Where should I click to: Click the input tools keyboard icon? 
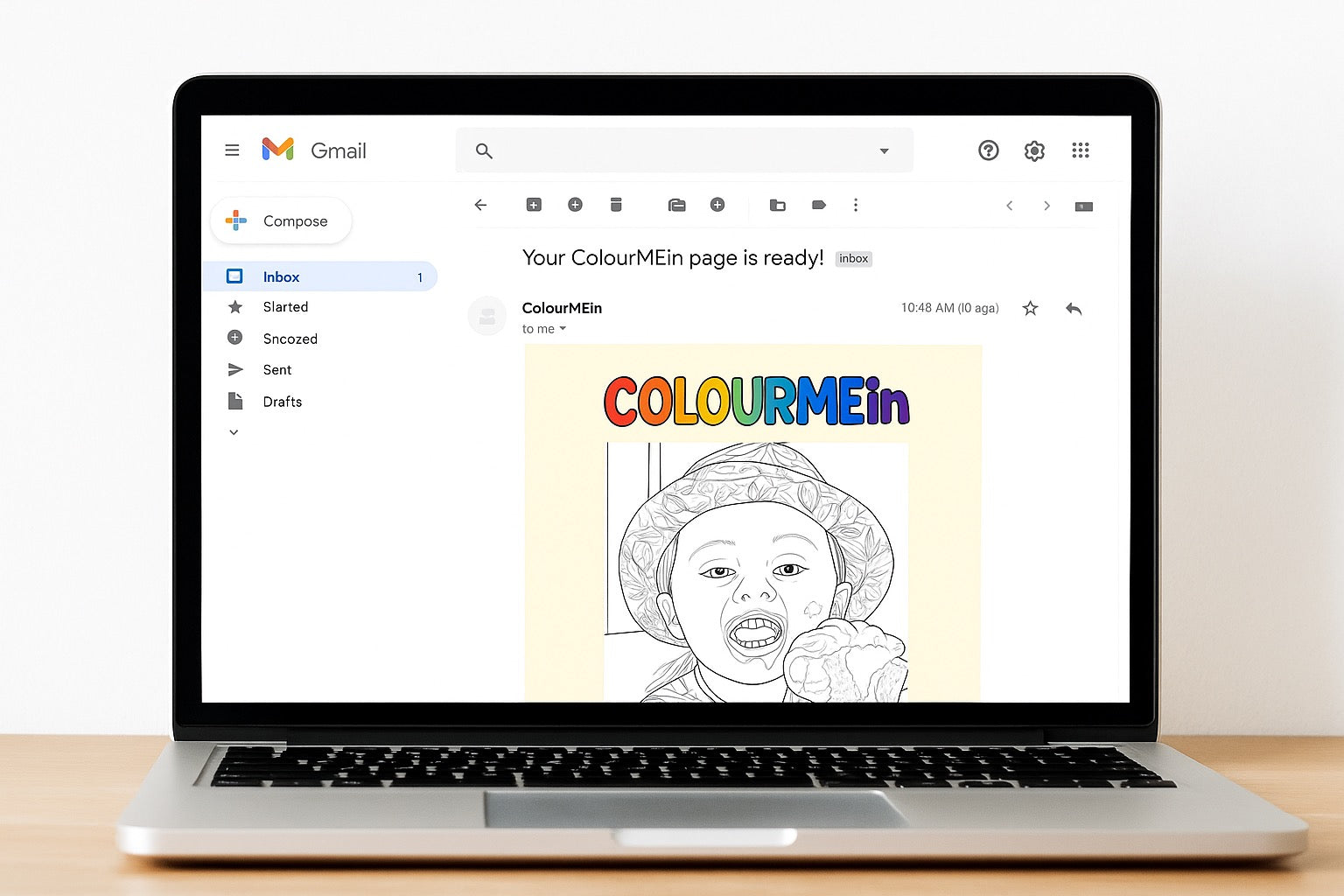[x=1084, y=206]
